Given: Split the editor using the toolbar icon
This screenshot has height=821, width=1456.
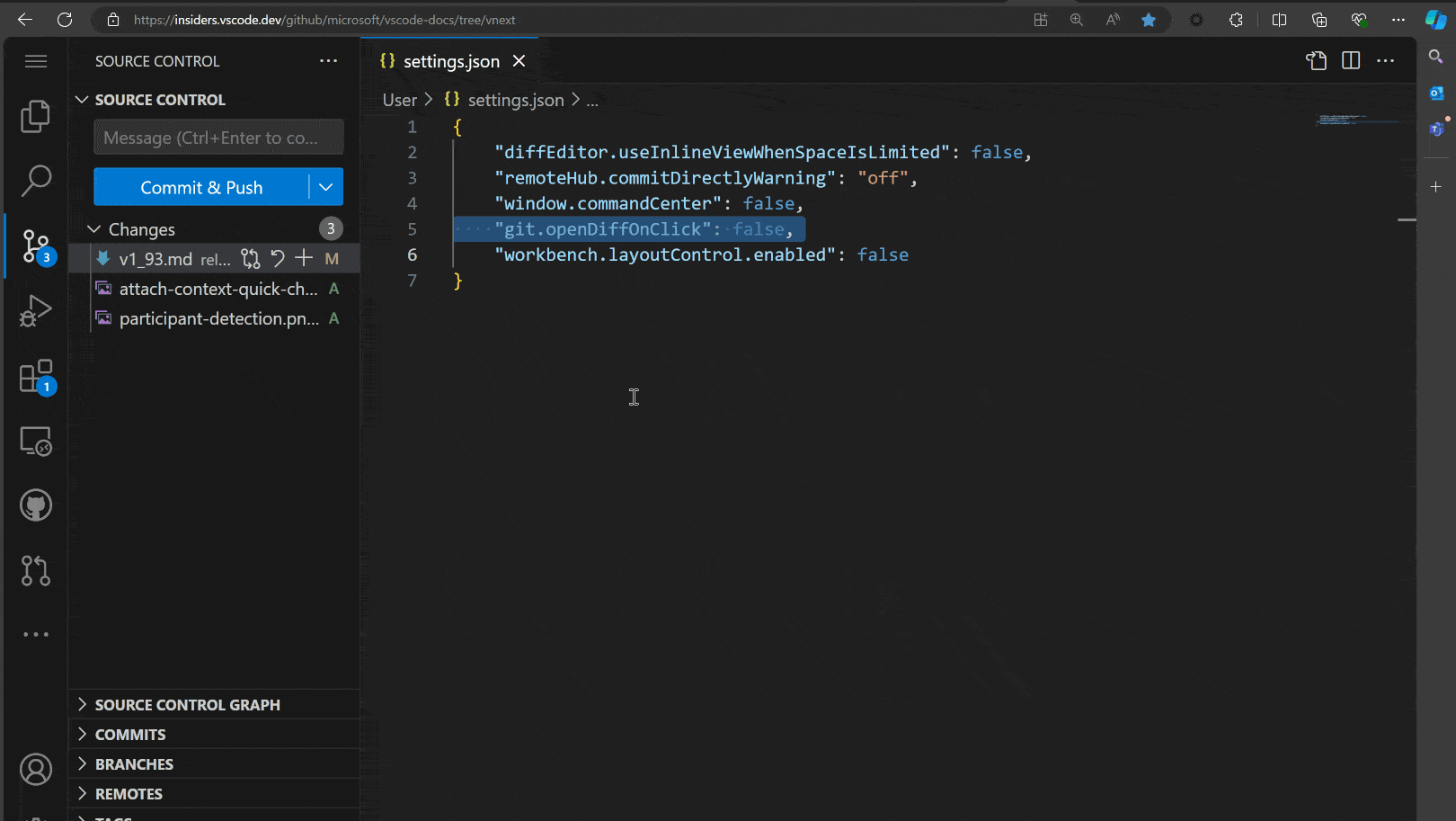Looking at the screenshot, I should click(x=1350, y=60).
